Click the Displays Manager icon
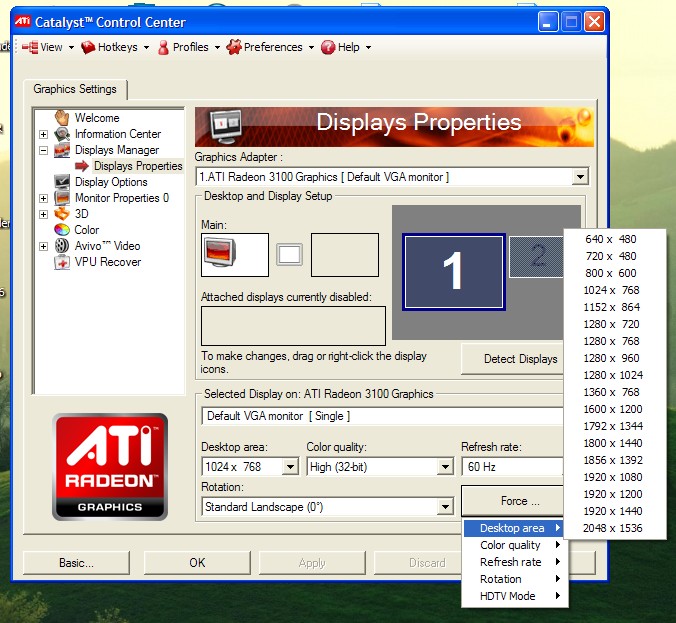The width and height of the screenshot is (676, 623). pyautogui.click(x=62, y=150)
